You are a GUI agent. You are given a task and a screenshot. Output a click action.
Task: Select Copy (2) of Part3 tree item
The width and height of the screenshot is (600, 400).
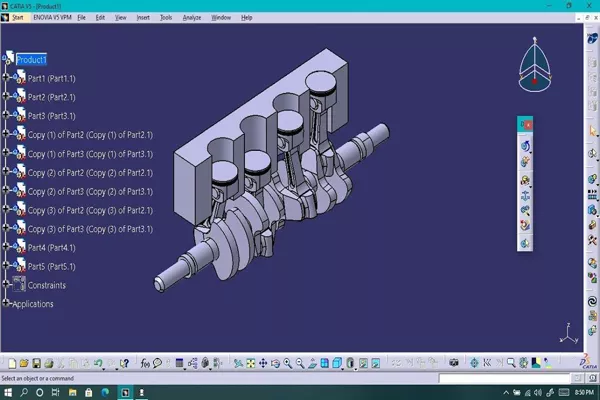pos(90,191)
